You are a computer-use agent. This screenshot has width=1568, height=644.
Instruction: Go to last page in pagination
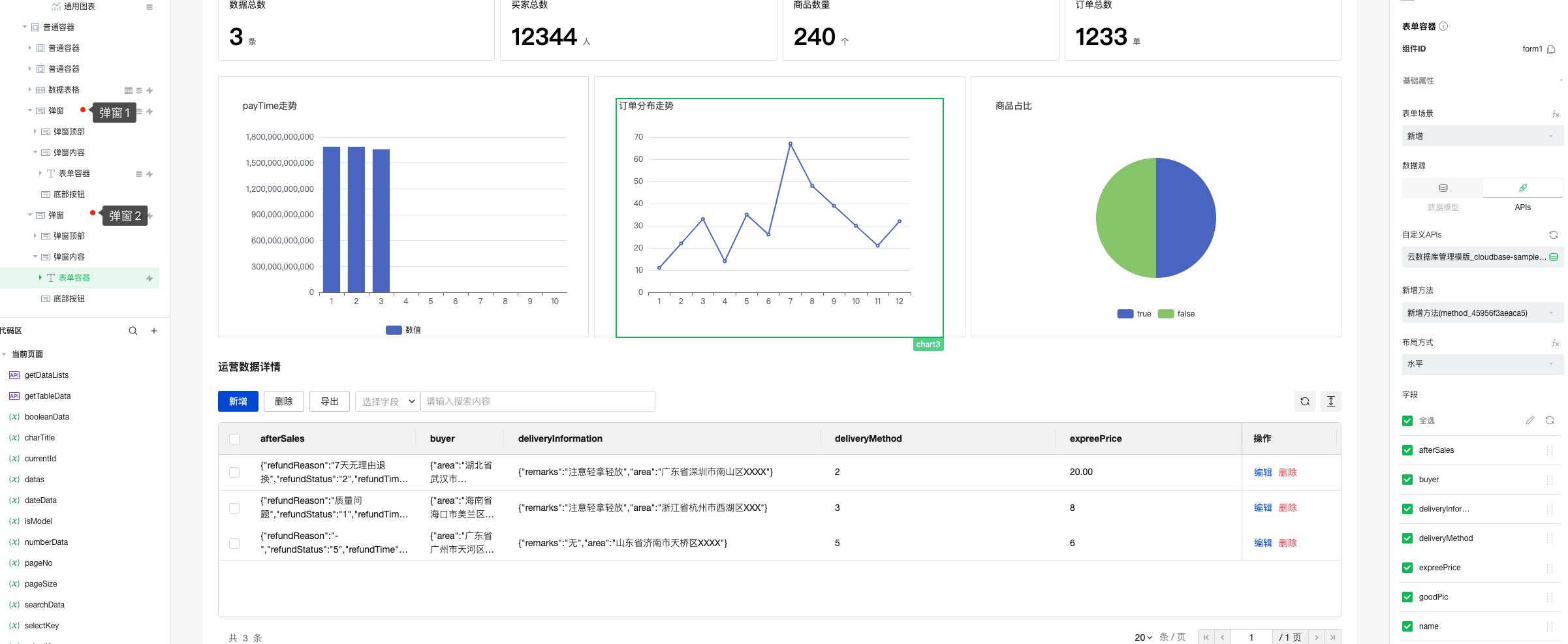tap(1332, 637)
